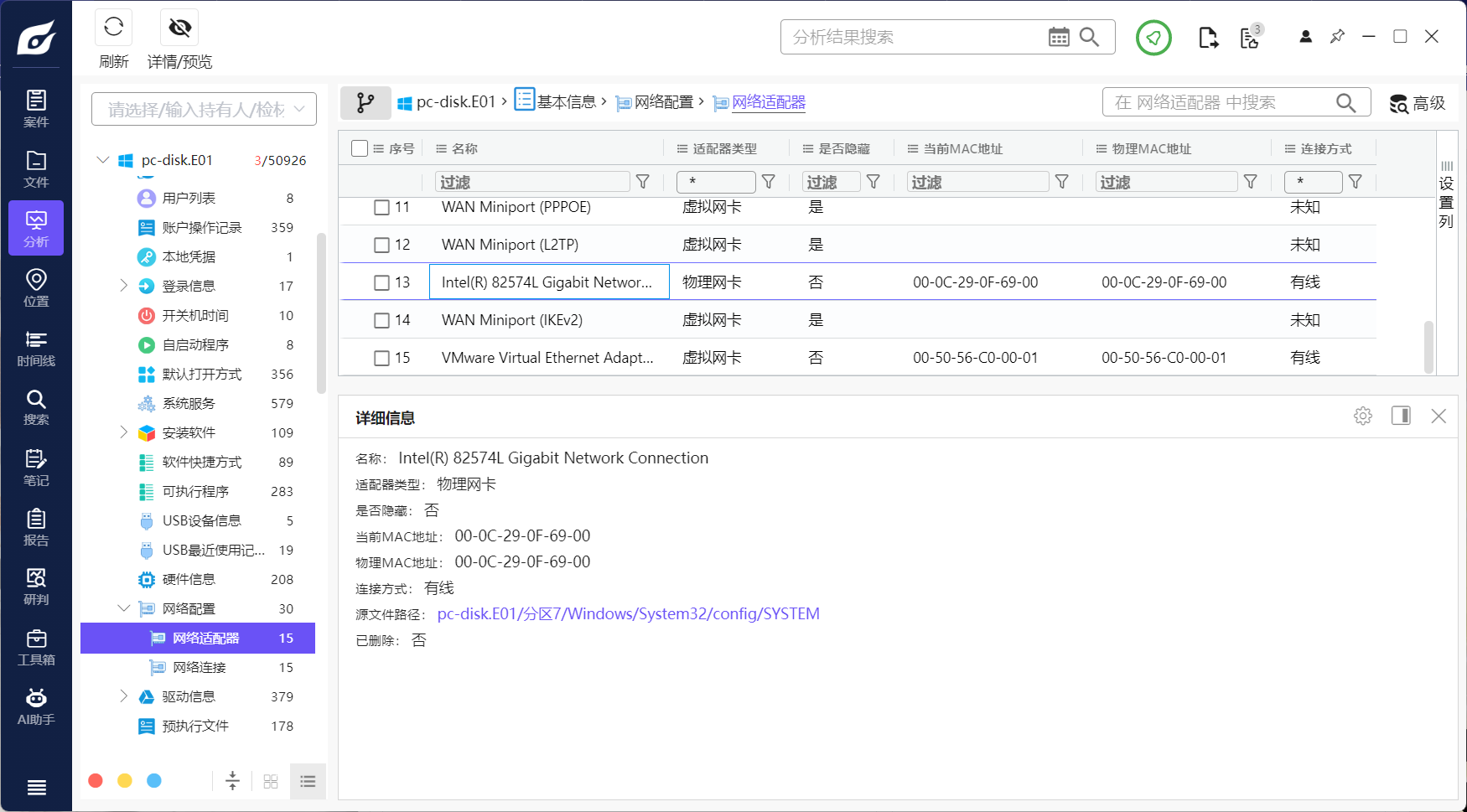The image size is (1467, 812).
Task: Open the source file path link
Action: [x=628, y=614]
